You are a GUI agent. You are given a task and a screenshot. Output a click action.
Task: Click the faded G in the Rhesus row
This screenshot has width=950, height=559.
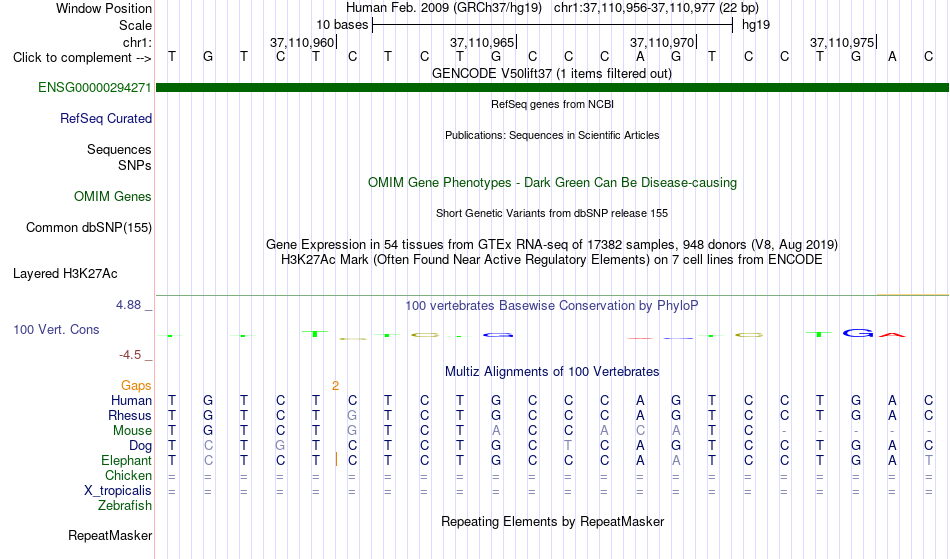tap(352, 416)
